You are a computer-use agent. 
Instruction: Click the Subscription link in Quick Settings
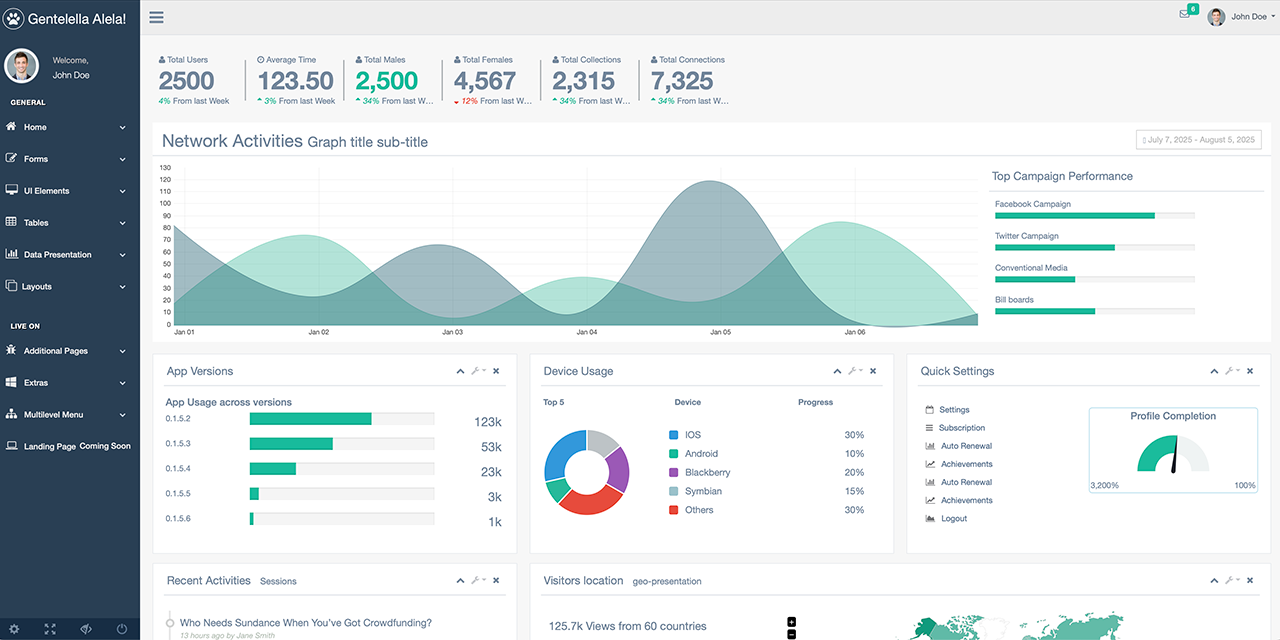click(961, 428)
